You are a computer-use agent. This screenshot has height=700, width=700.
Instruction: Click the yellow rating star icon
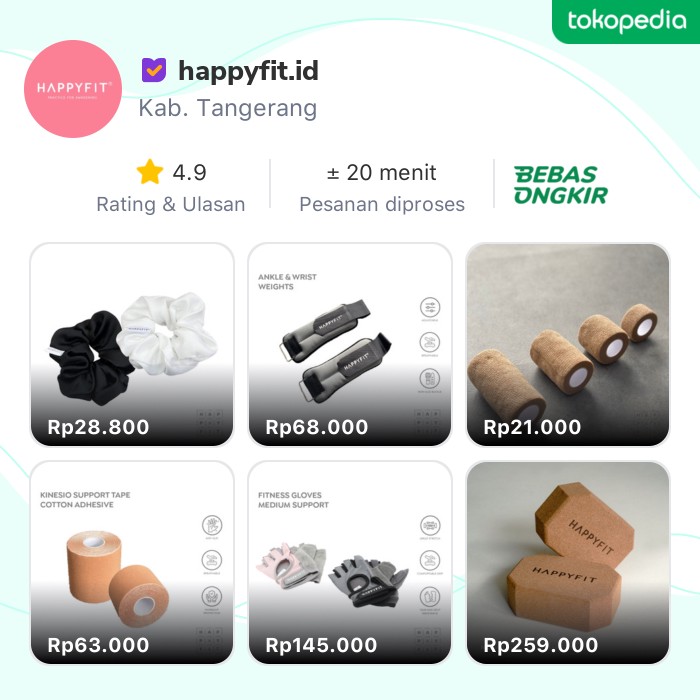150,172
